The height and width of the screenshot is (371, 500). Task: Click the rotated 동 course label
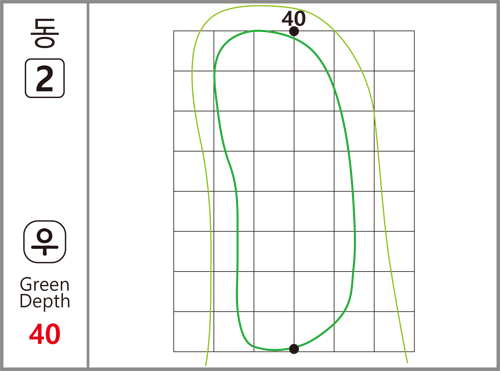[x=45, y=33]
